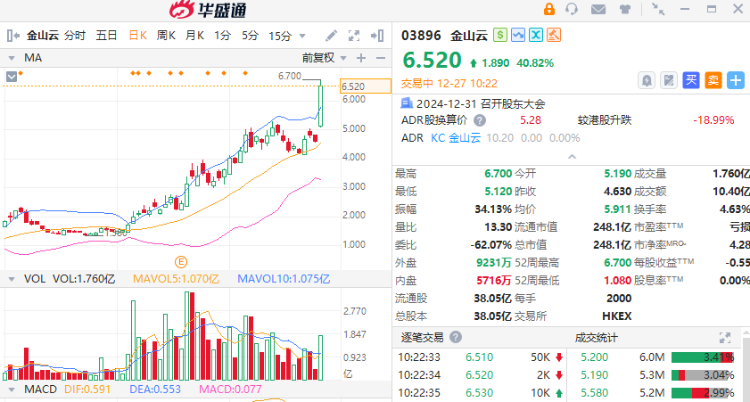Click the teal X badge beside 金山云
The height and width of the screenshot is (402, 750).
(536, 34)
